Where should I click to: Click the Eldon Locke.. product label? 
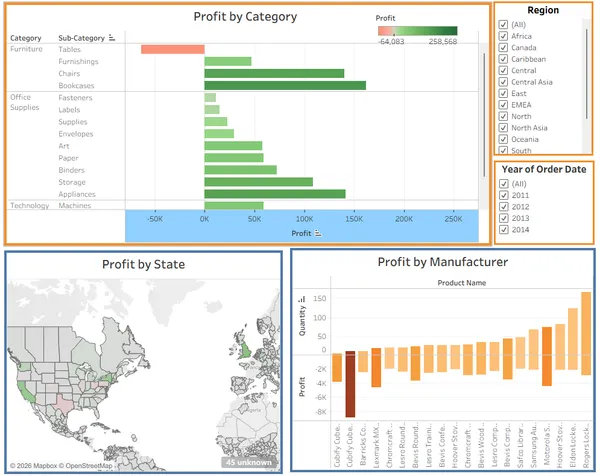pyautogui.click(x=573, y=445)
